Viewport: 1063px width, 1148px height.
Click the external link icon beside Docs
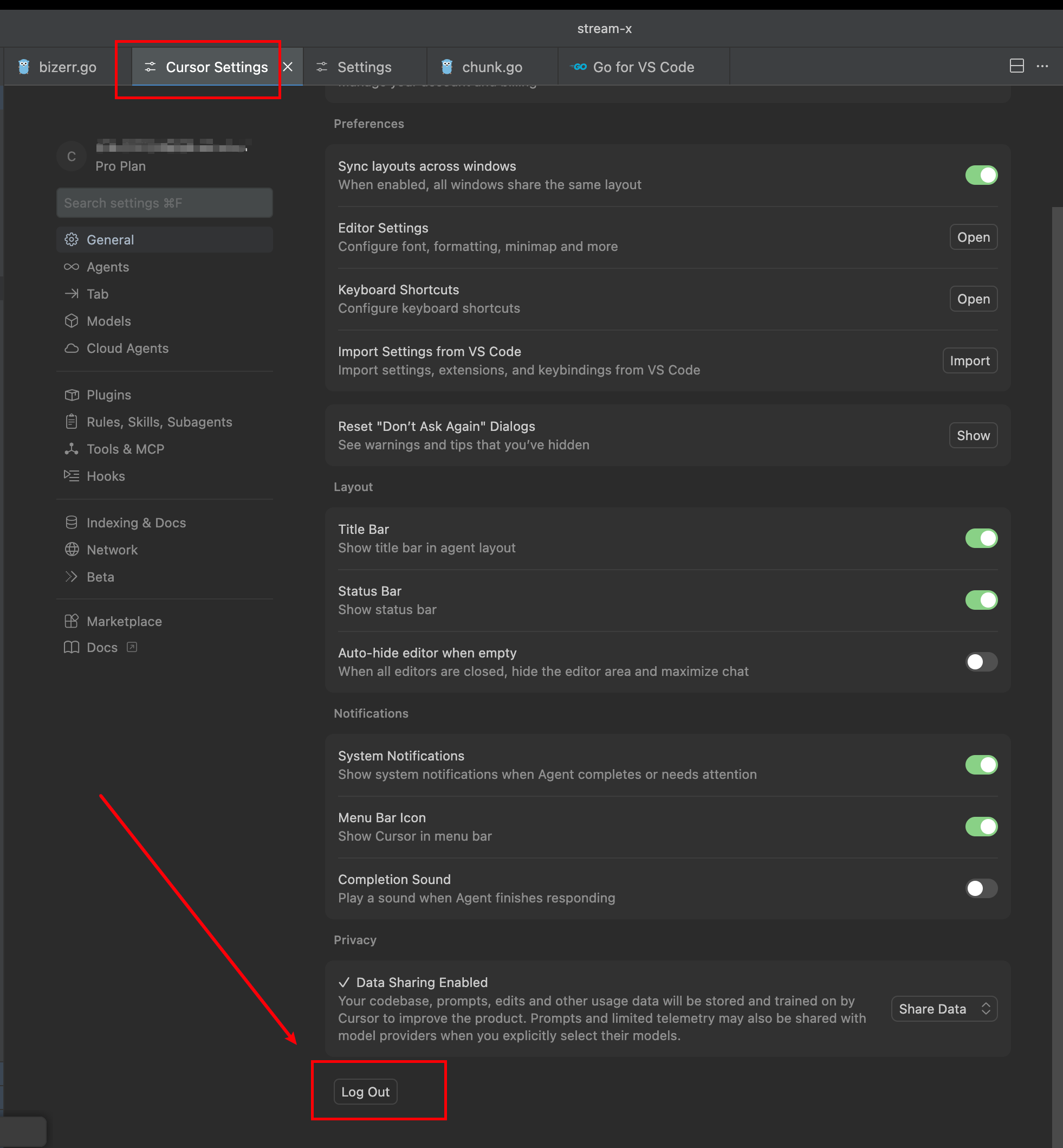click(132, 647)
